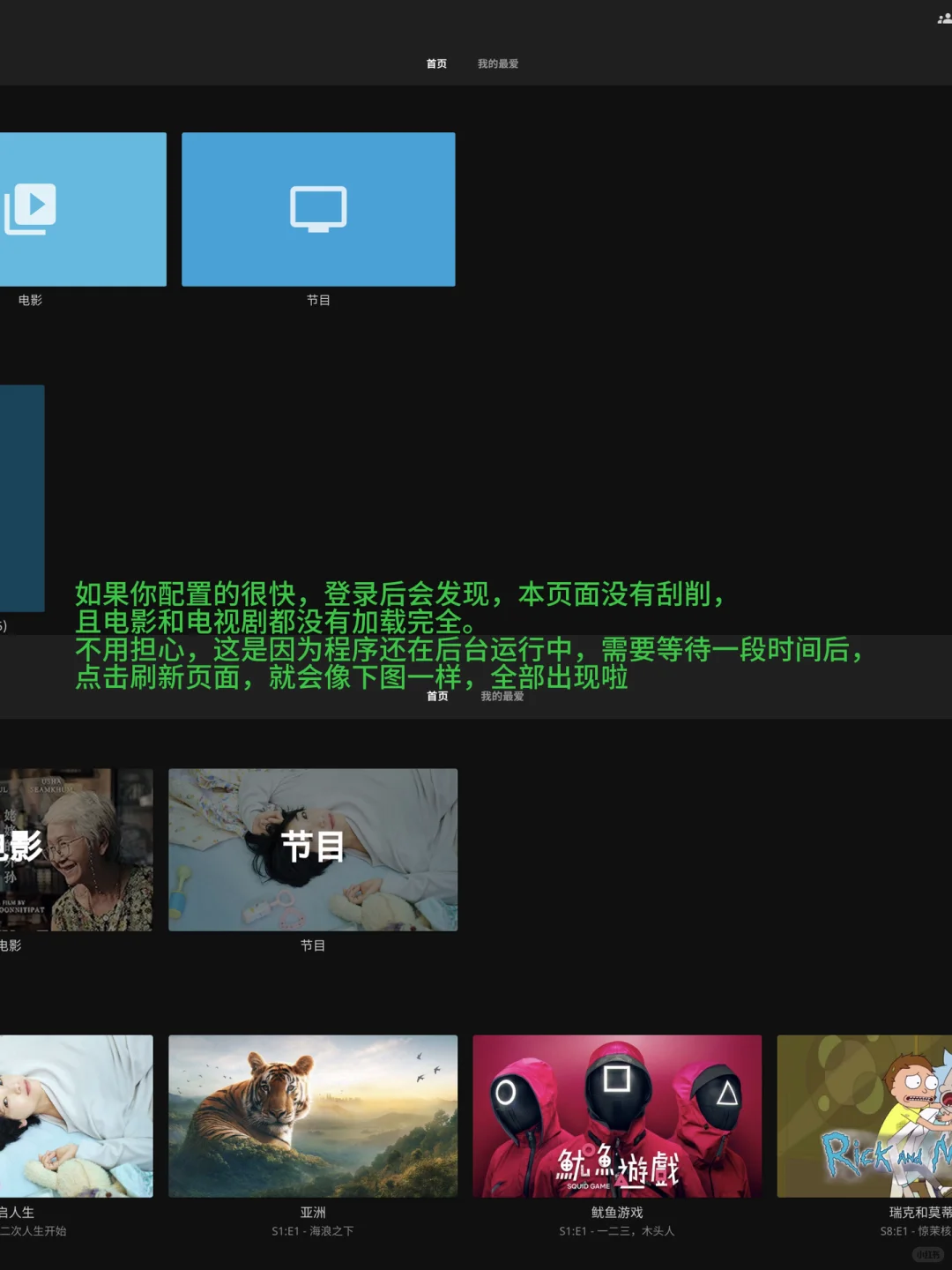952x1270 pixels.
Task: Open the Rick and Morty thumbnail
Action: [864, 1116]
